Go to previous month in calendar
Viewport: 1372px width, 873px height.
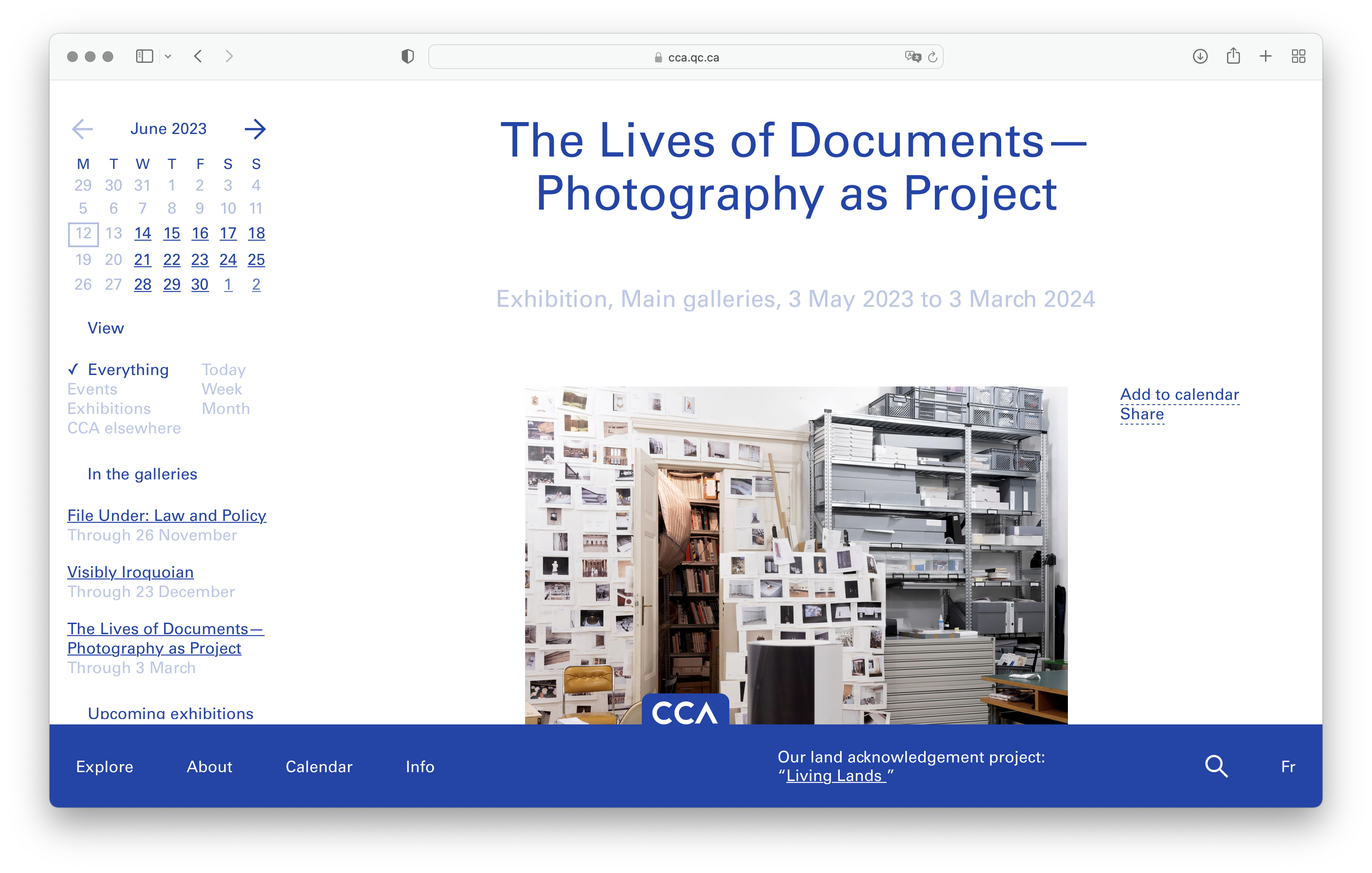coord(83,129)
